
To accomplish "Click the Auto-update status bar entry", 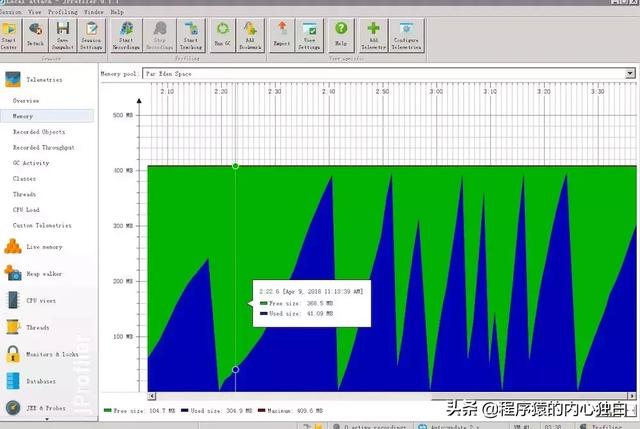I will point(448,426).
